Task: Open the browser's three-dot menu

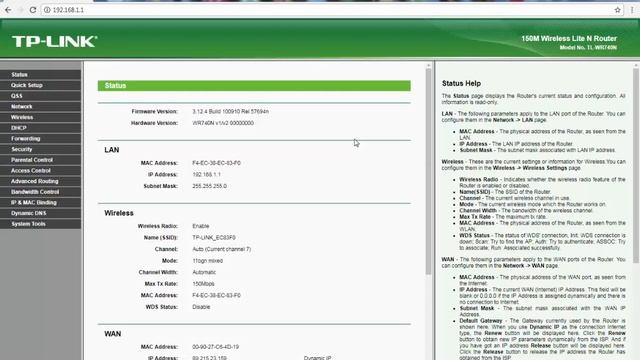Action: pos(632,10)
